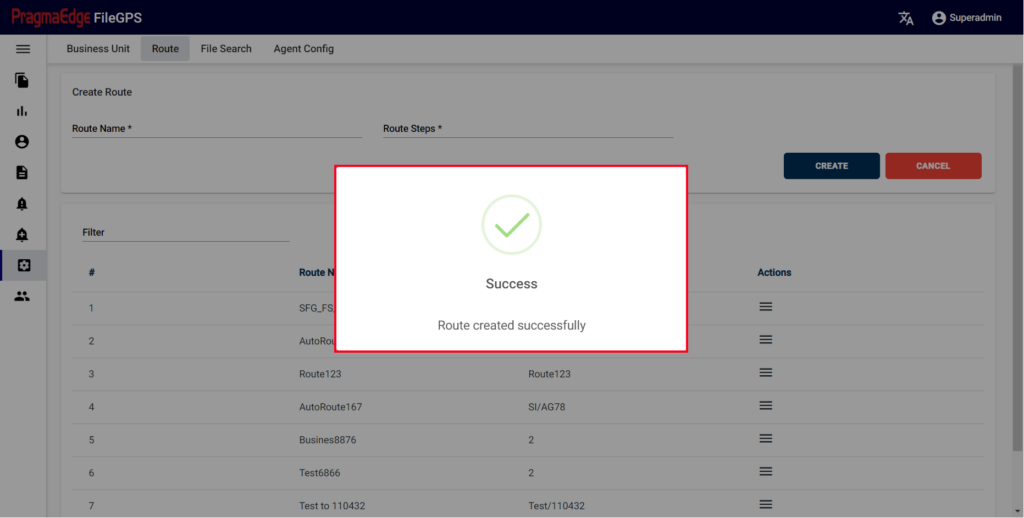Image resolution: width=1024 pixels, height=518 pixels.
Task: Focus the Route Name input field
Action: click(x=217, y=129)
